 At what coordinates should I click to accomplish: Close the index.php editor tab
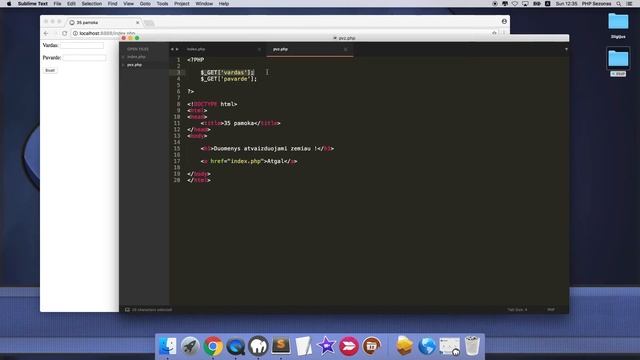click(x=259, y=49)
